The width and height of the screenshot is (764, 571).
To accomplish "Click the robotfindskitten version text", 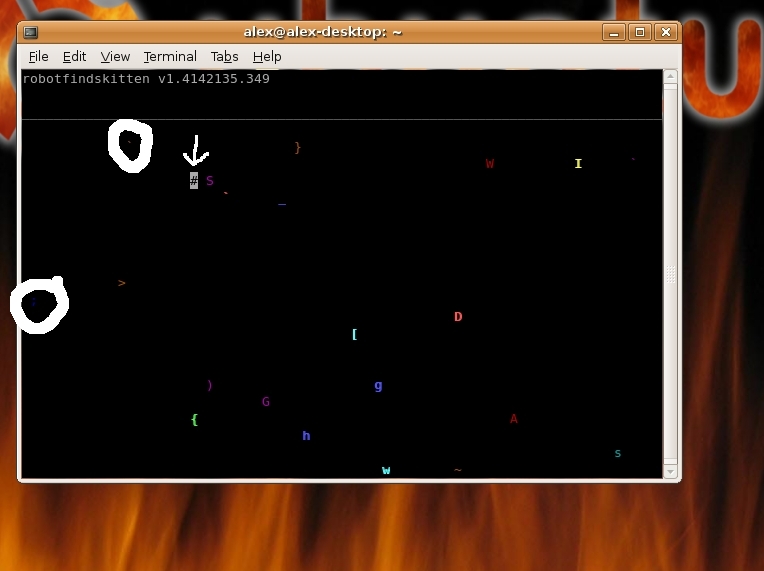I will tap(146, 79).
